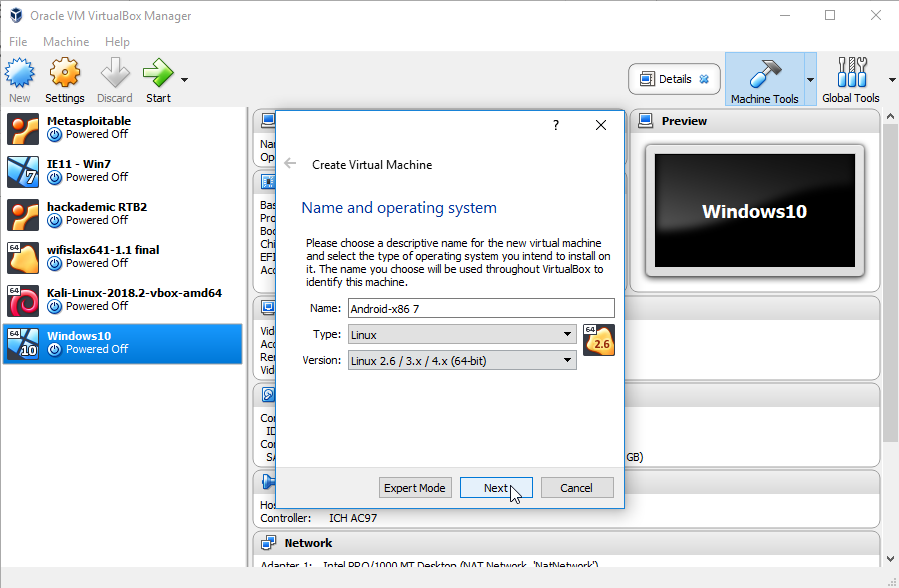Click the dialog help question mark
This screenshot has width=899, height=588.
coord(556,125)
